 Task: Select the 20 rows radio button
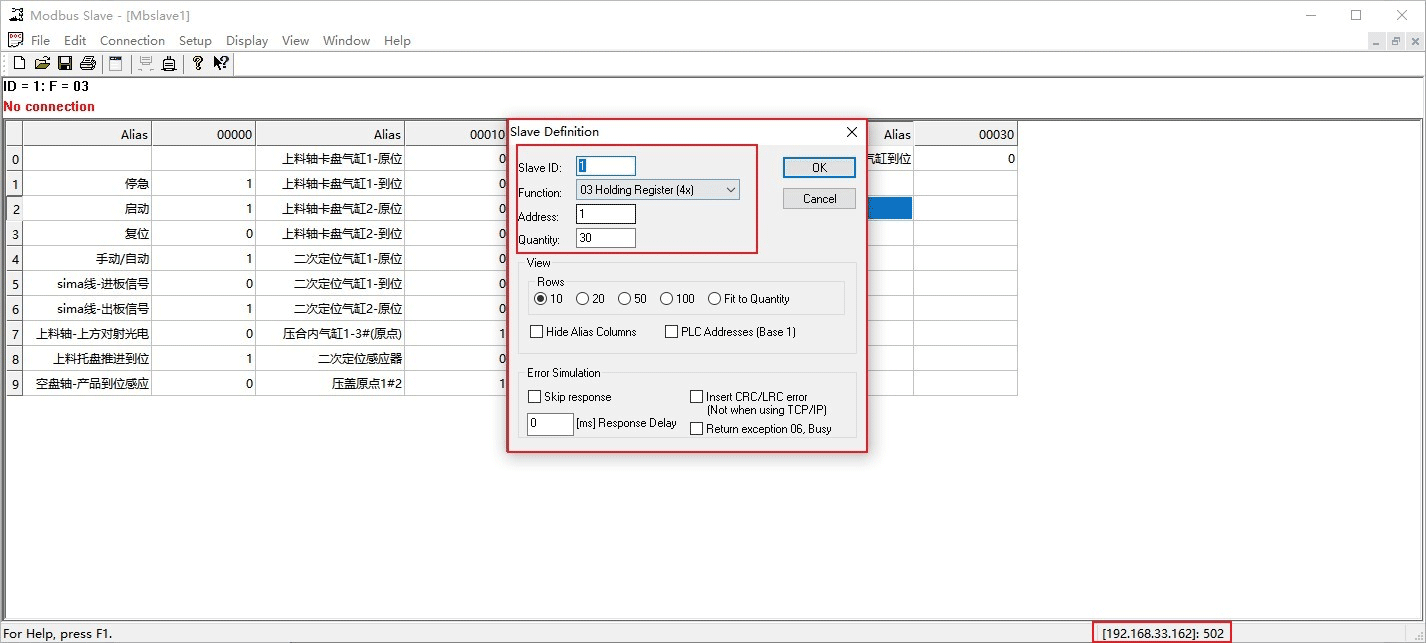[x=583, y=299]
